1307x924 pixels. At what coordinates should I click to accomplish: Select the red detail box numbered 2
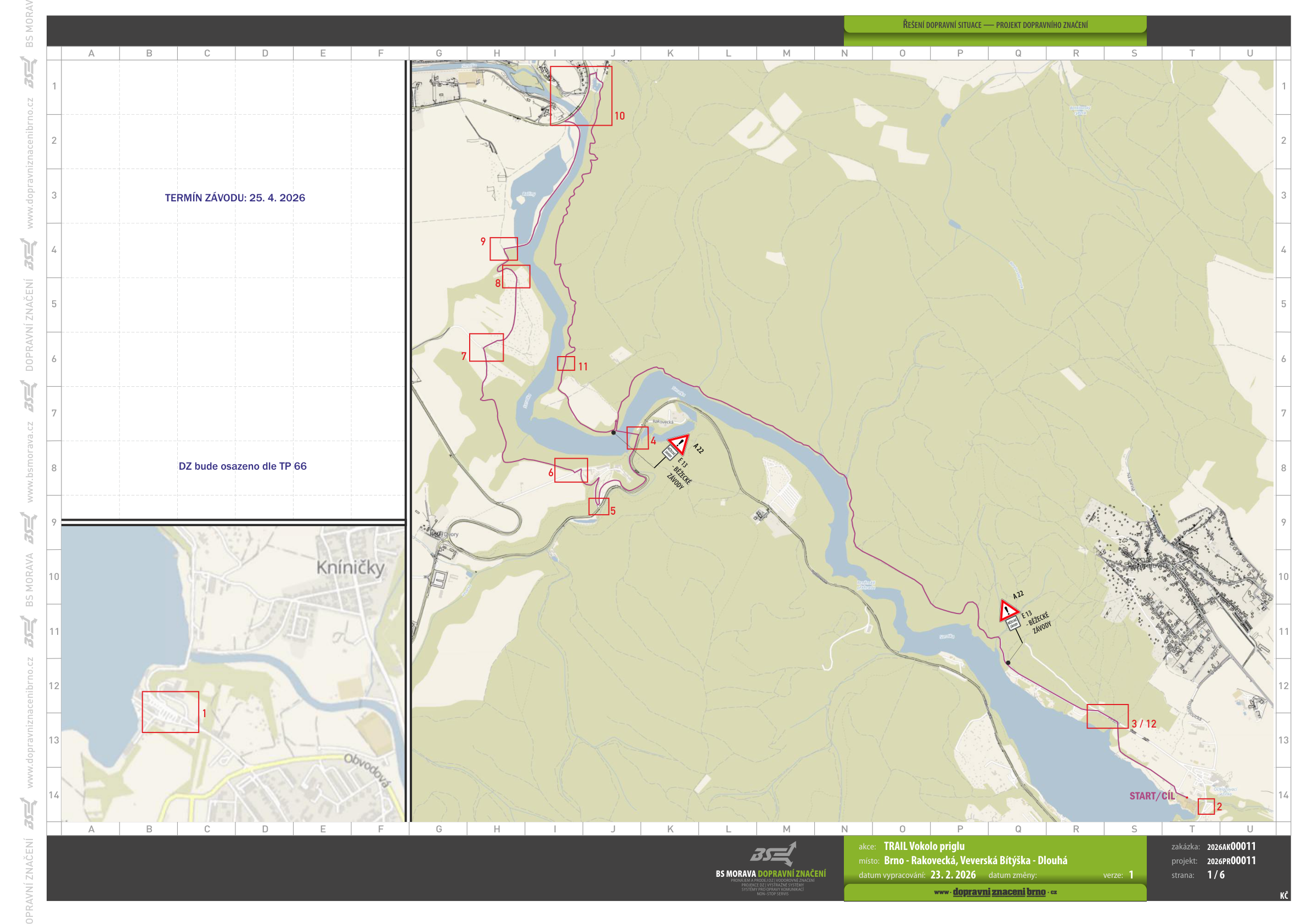(1205, 806)
